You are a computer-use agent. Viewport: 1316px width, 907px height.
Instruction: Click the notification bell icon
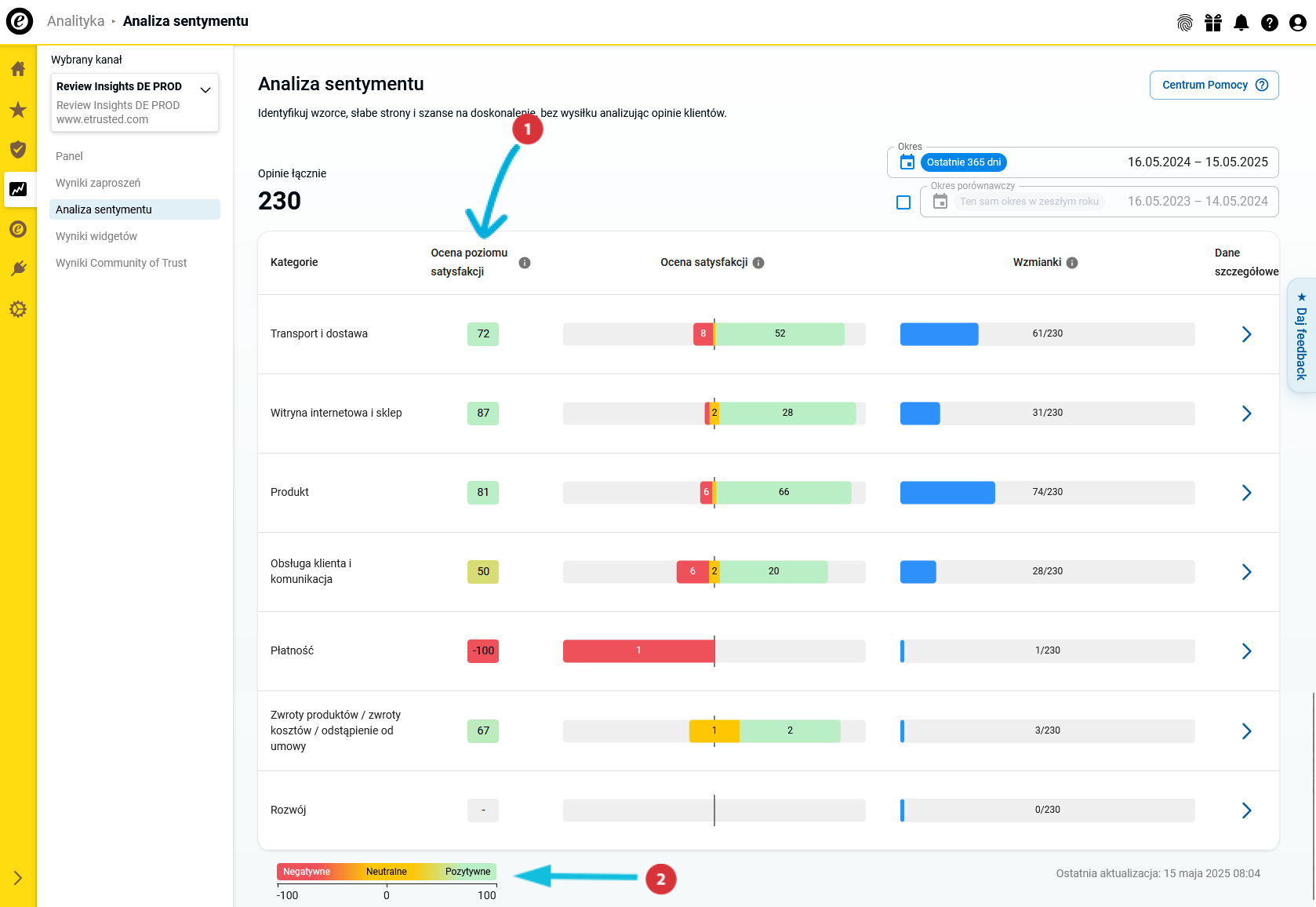point(1241,23)
